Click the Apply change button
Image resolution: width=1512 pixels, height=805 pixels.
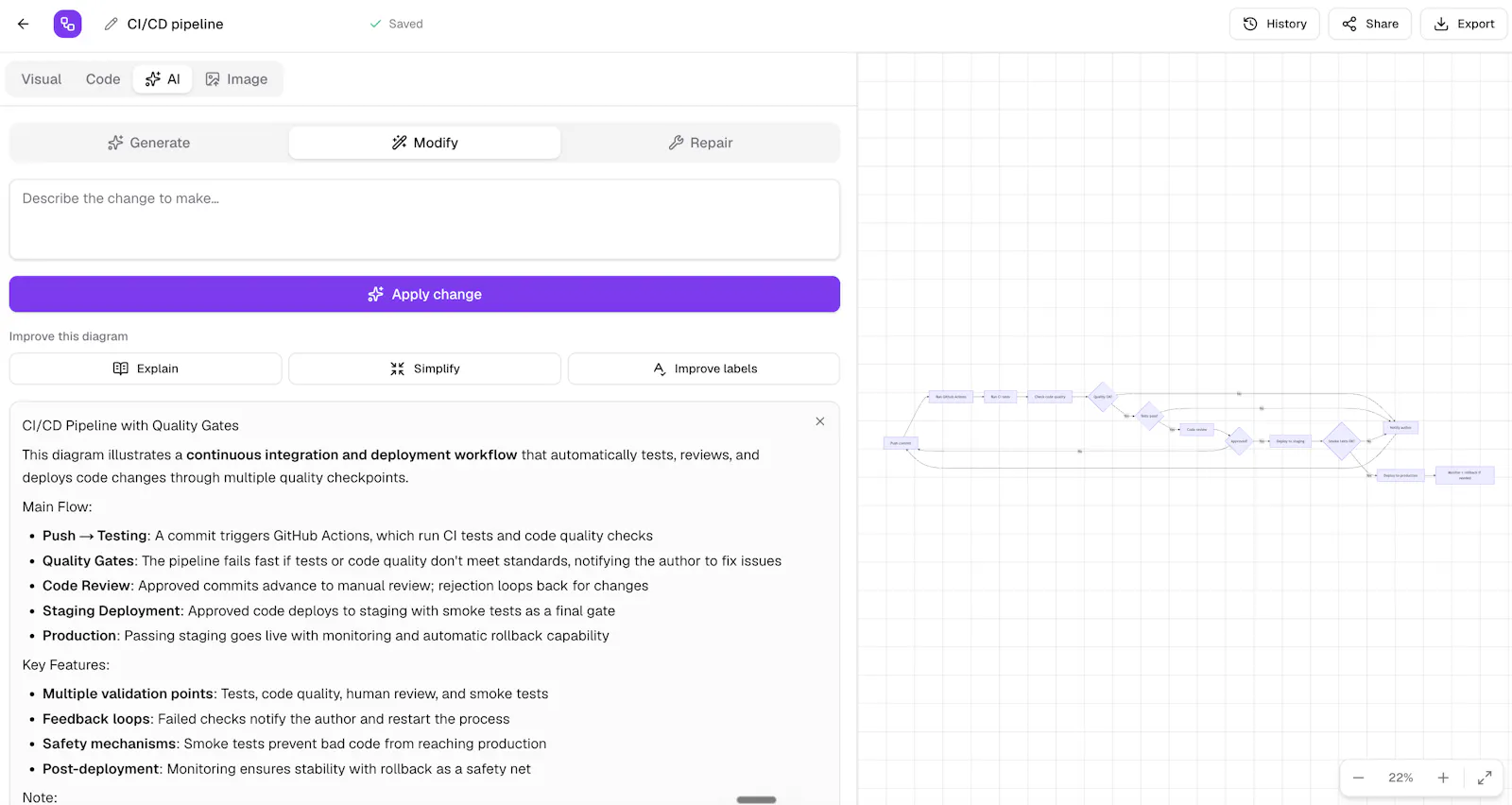424,294
